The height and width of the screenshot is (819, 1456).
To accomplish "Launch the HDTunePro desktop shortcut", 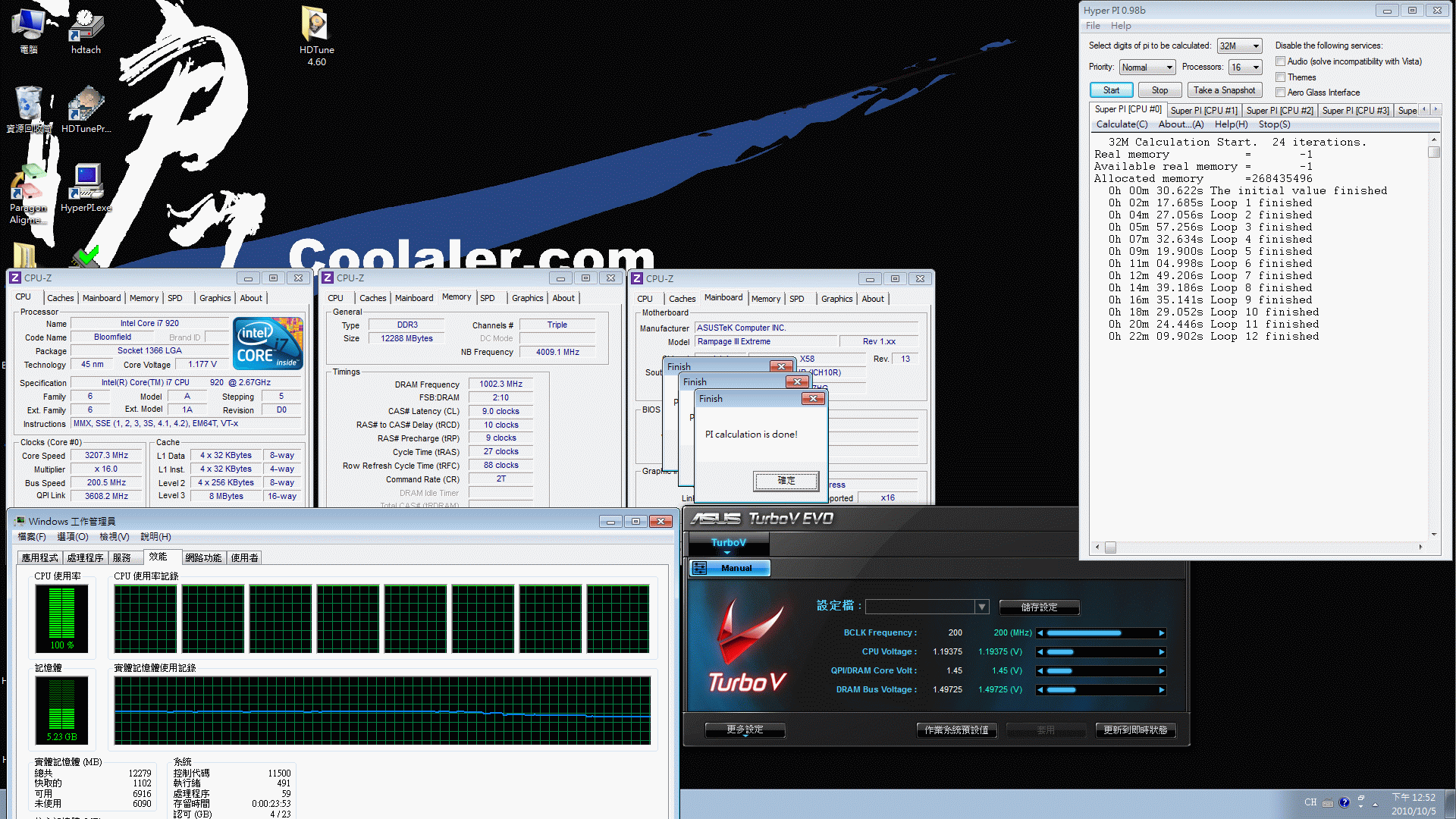I will click(x=86, y=110).
